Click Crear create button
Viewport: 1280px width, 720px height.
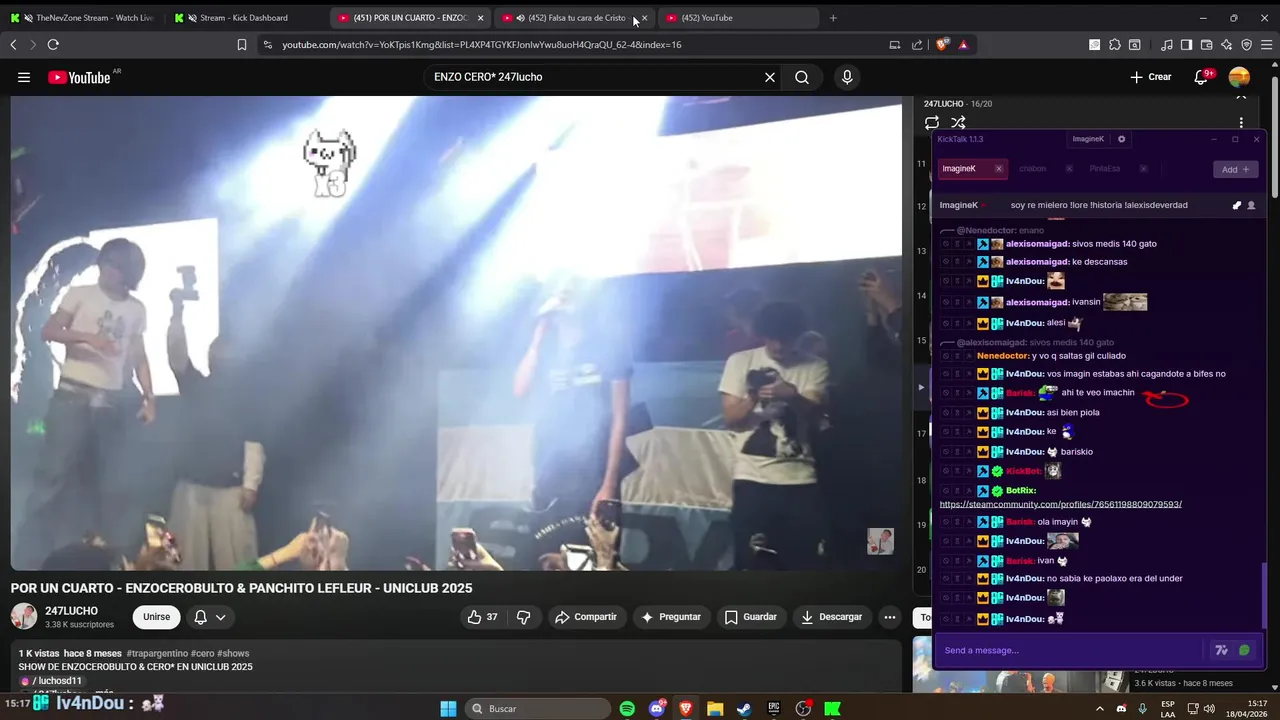pos(1150,77)
